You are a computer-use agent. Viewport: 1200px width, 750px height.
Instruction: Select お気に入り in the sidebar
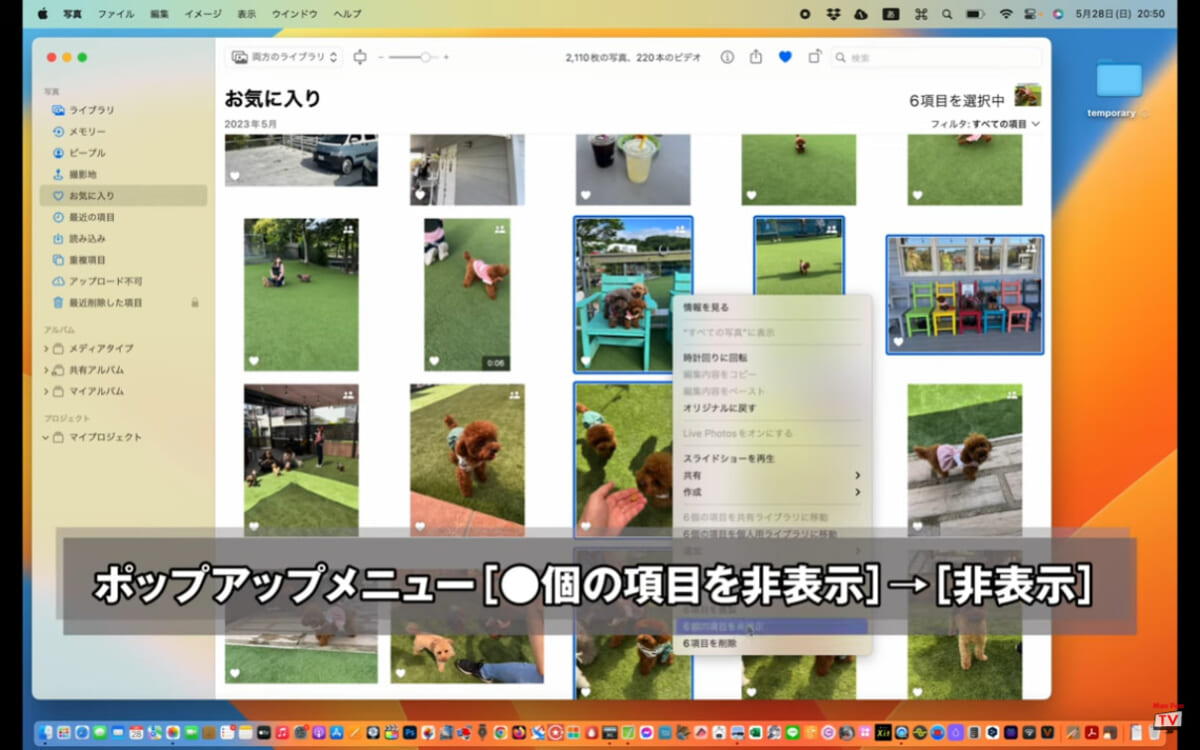(123, 195)
